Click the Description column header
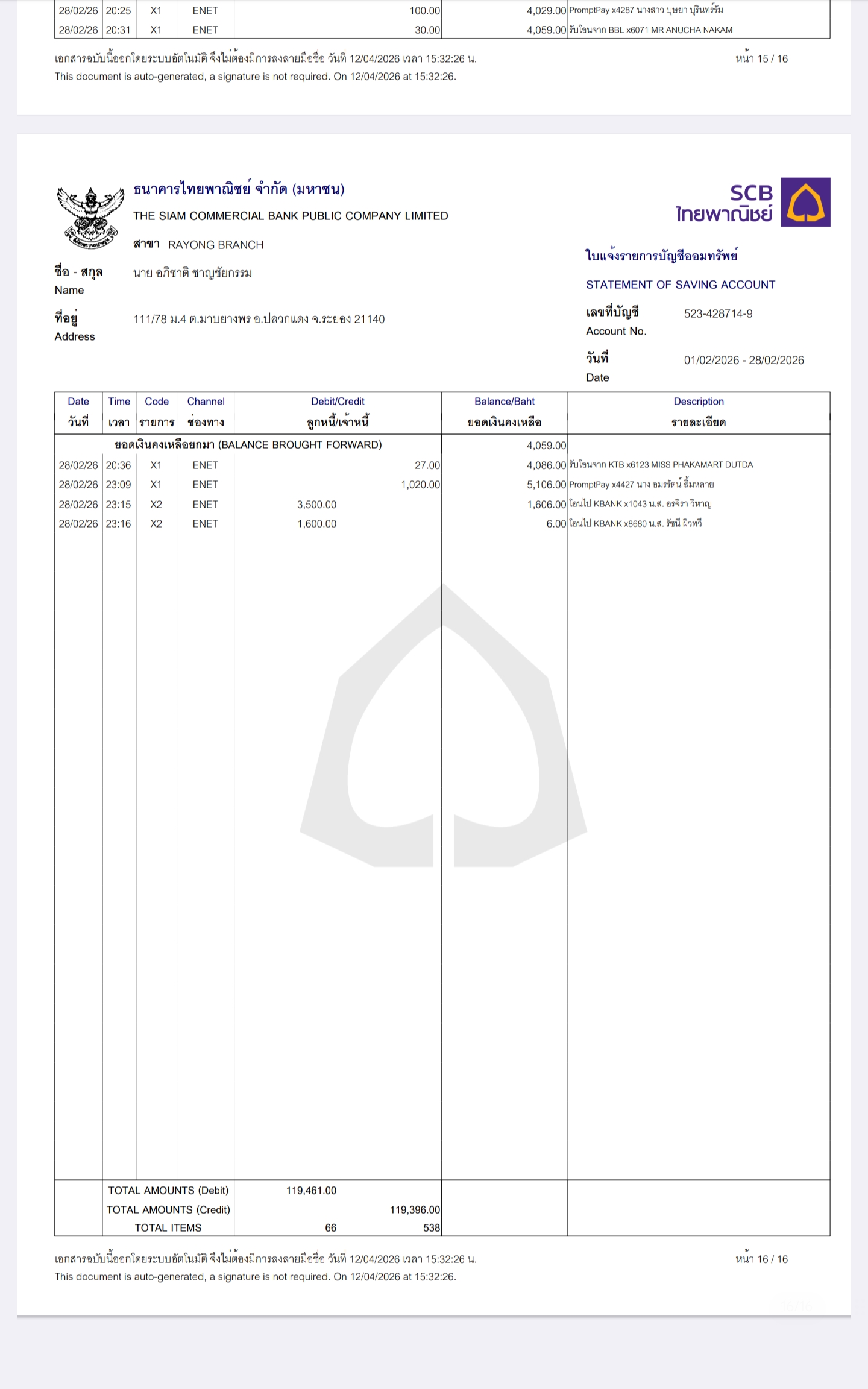Viewport: 868px width, 1389px height. point(699,412)
